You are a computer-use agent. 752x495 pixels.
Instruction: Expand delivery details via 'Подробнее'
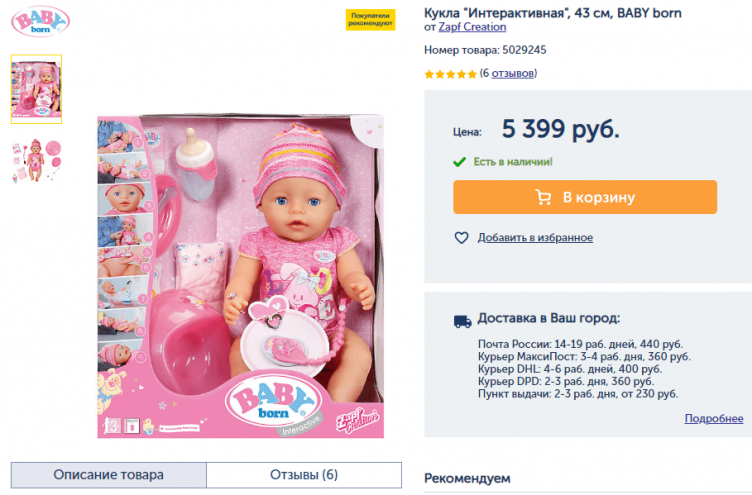[713, 419]
